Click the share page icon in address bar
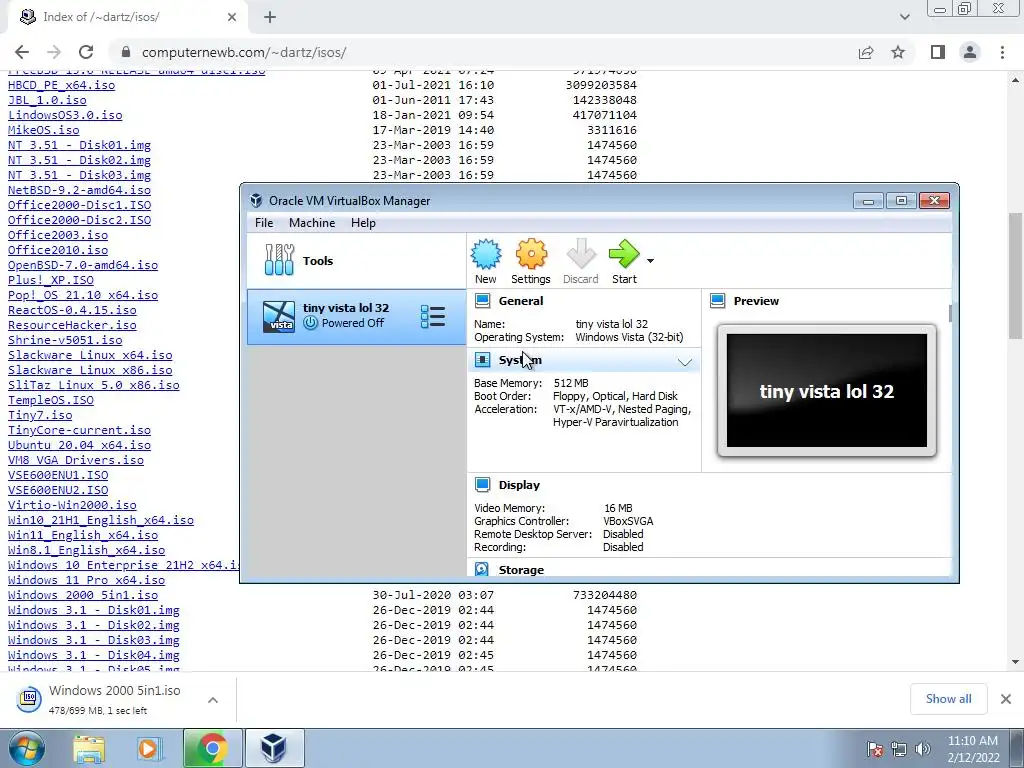 866,52
